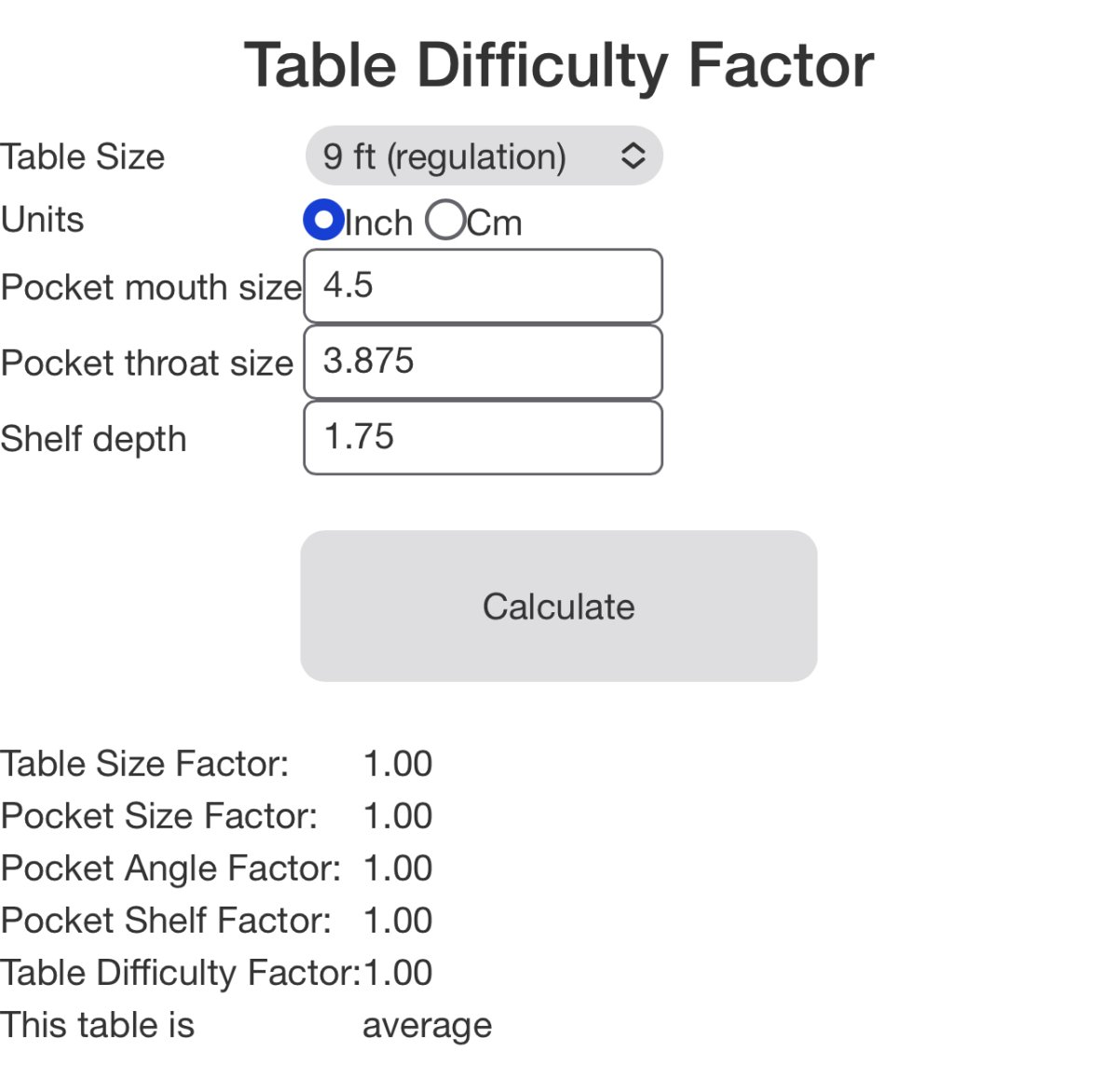Click the Pocket Shelf Factor result value
The image size is (1118, 1092).
coord(398,921)
